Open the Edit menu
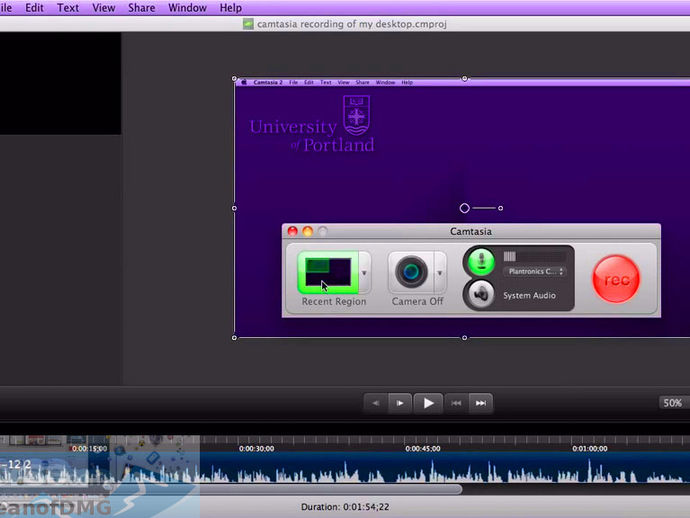The height and width of the screenshot is (518, 690). (34, 7)
